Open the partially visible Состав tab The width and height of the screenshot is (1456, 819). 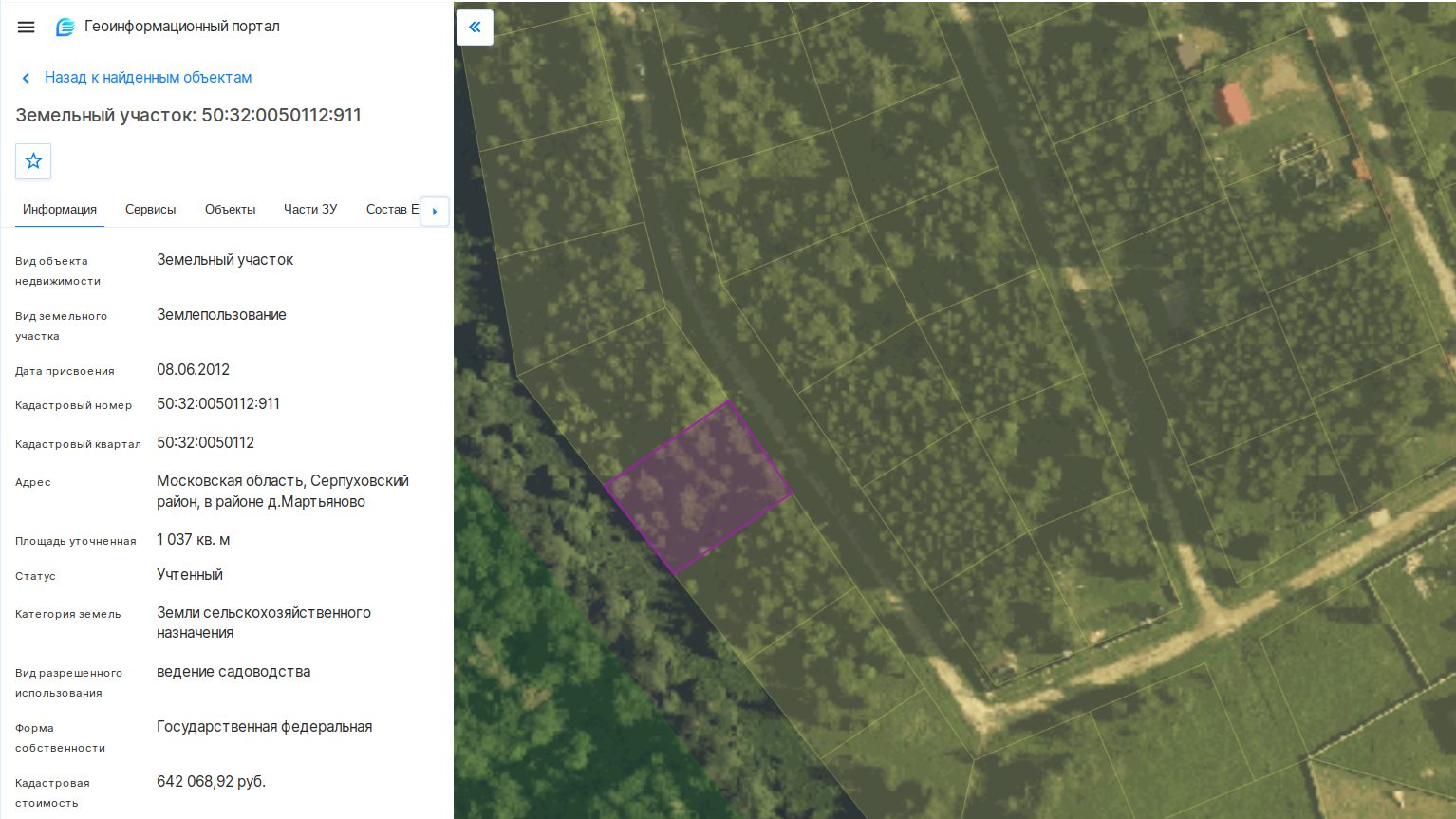click(x=392, y=210)
